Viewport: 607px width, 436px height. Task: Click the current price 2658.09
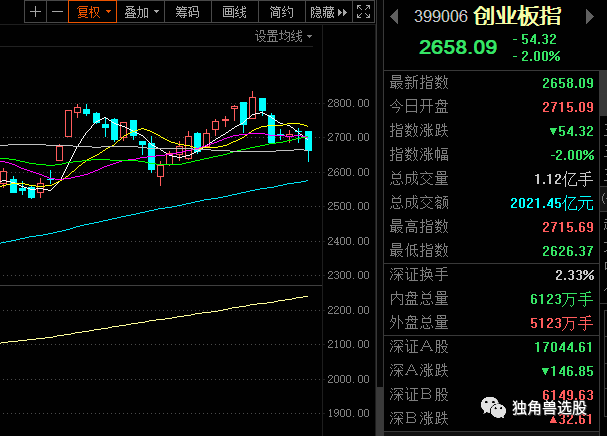coord(458,47)
